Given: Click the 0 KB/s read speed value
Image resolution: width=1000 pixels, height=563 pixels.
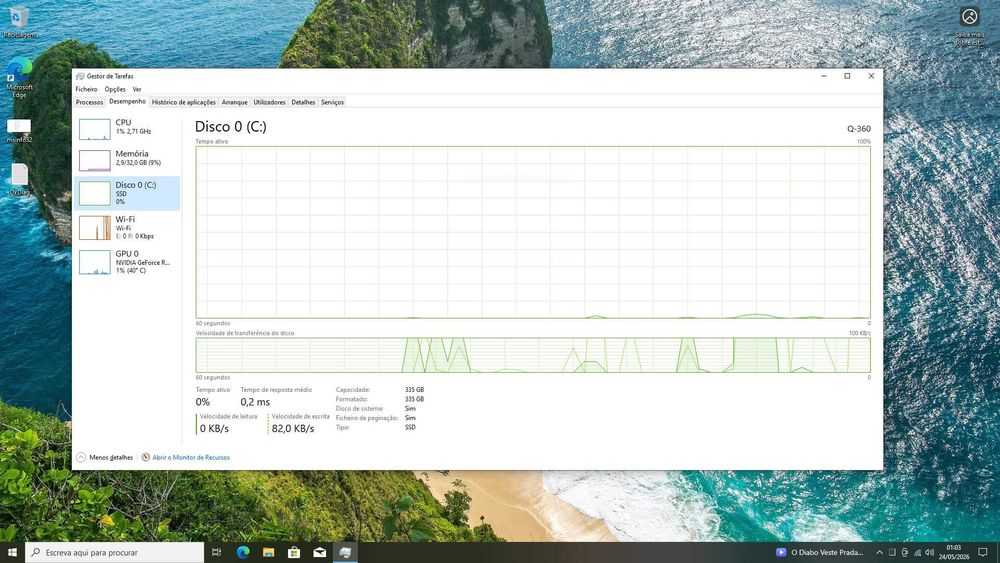Looking at the screenshot, I should (x=214, y=428).
